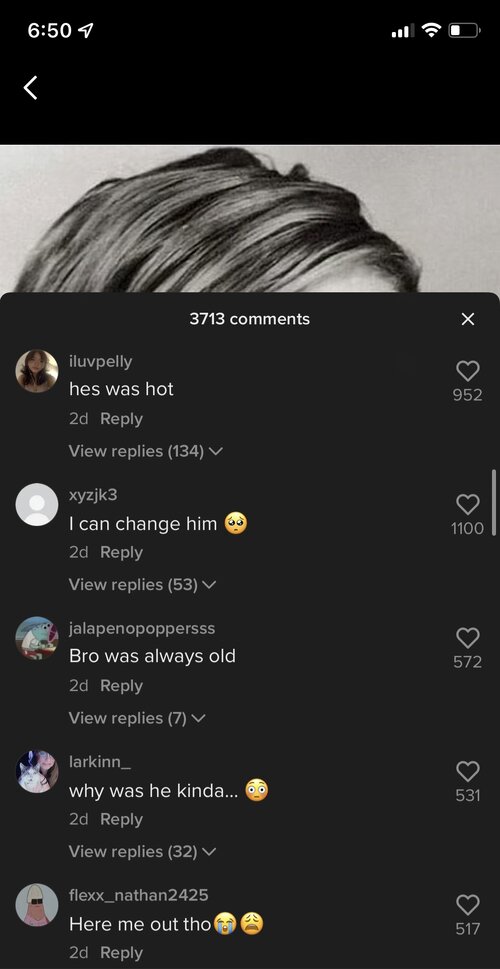Like the 'Bro was always old' comment
This screenshot has width=500, height=969.
468,637
